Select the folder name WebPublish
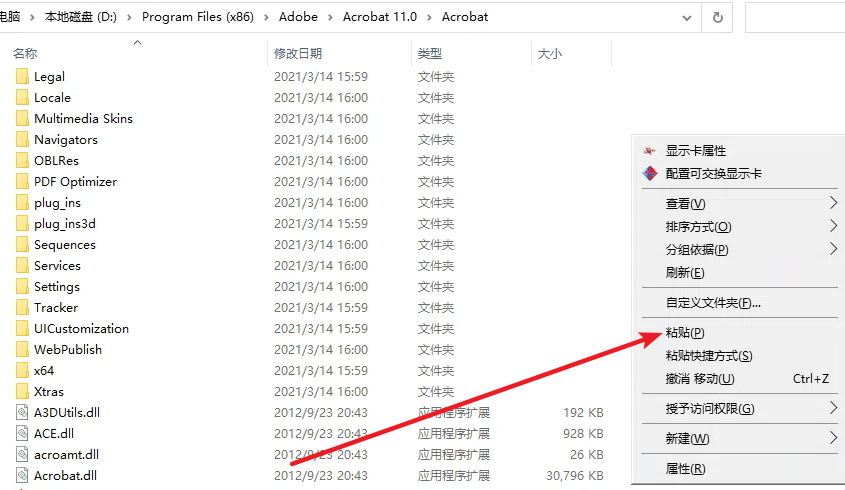 [68, 350]
